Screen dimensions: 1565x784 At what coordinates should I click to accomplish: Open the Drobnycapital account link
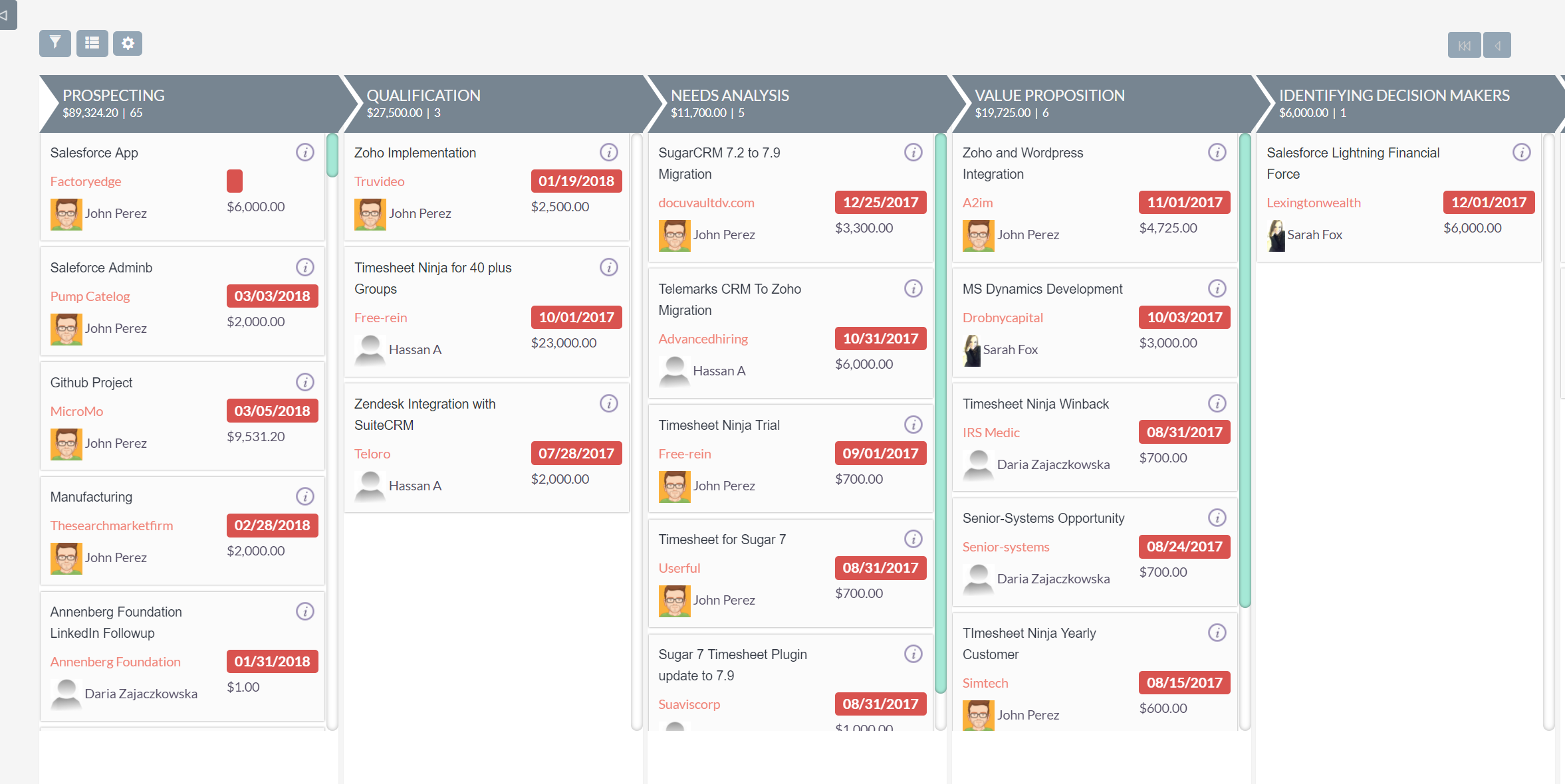click(1003, 318)
